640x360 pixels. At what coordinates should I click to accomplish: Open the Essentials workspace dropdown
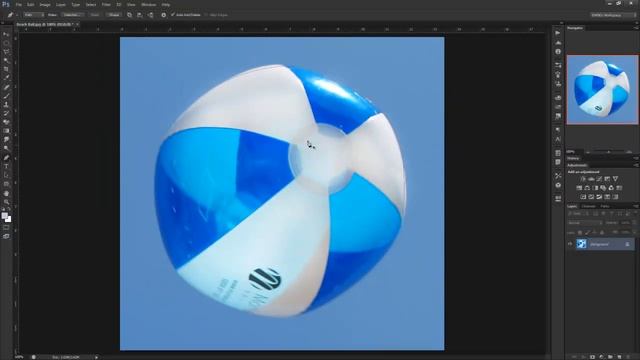click(613, 15)
